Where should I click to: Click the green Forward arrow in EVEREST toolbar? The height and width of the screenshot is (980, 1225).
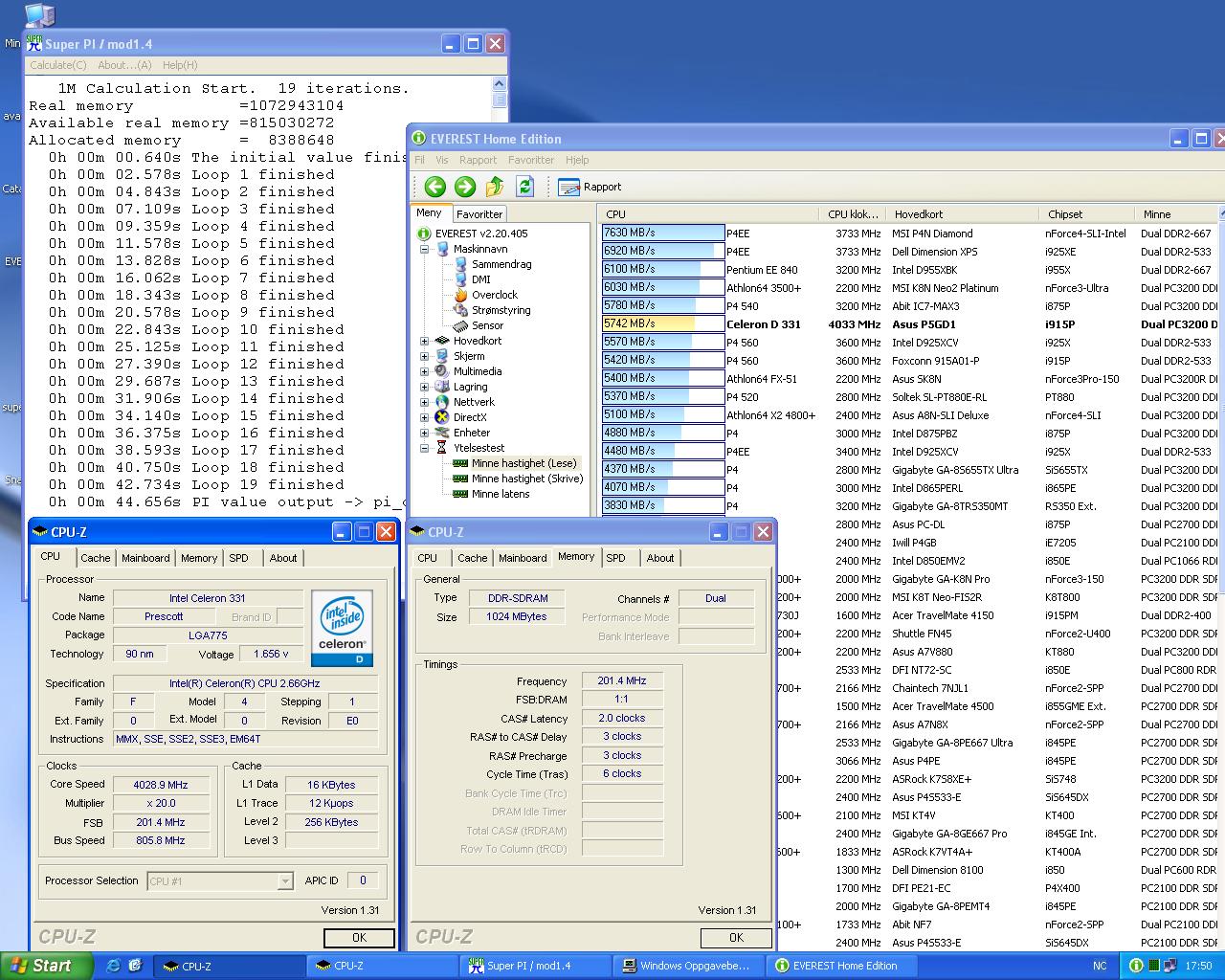pos(464,187)
